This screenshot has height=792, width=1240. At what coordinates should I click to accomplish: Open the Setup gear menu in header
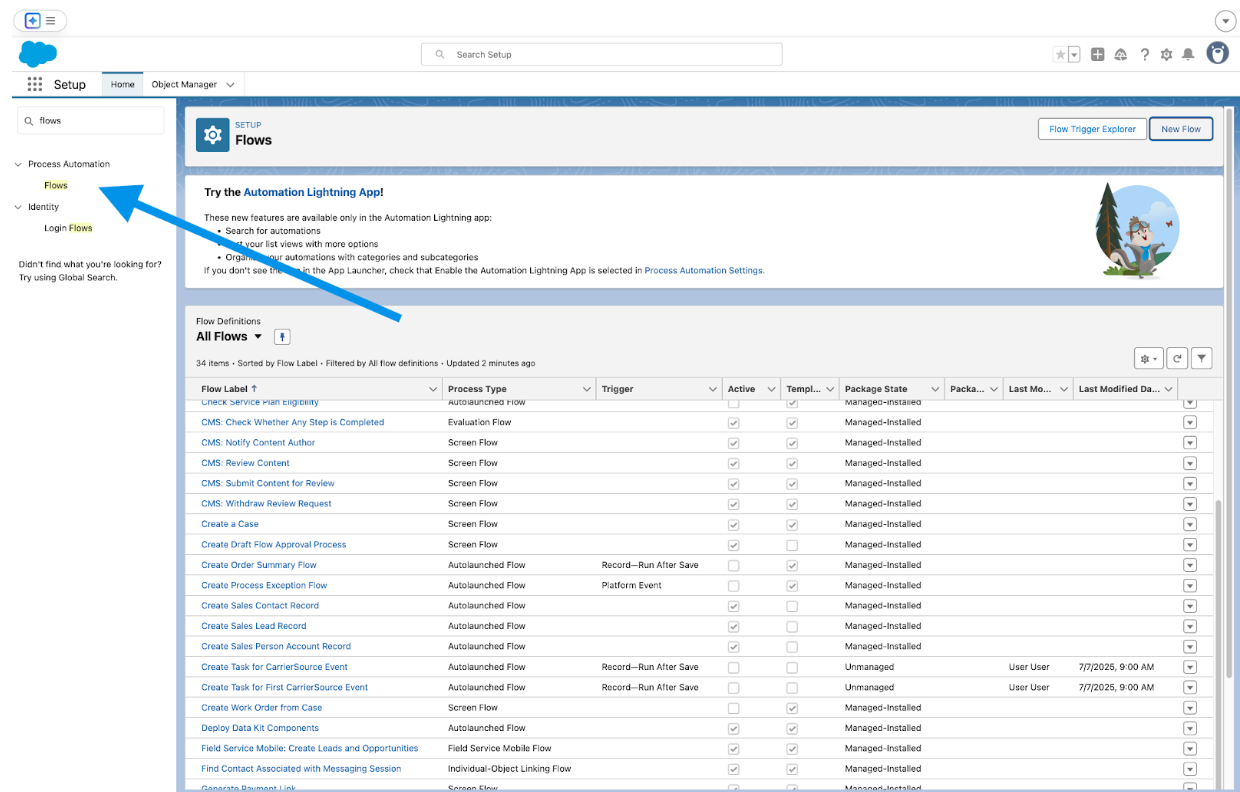[x=1166, y=55]
